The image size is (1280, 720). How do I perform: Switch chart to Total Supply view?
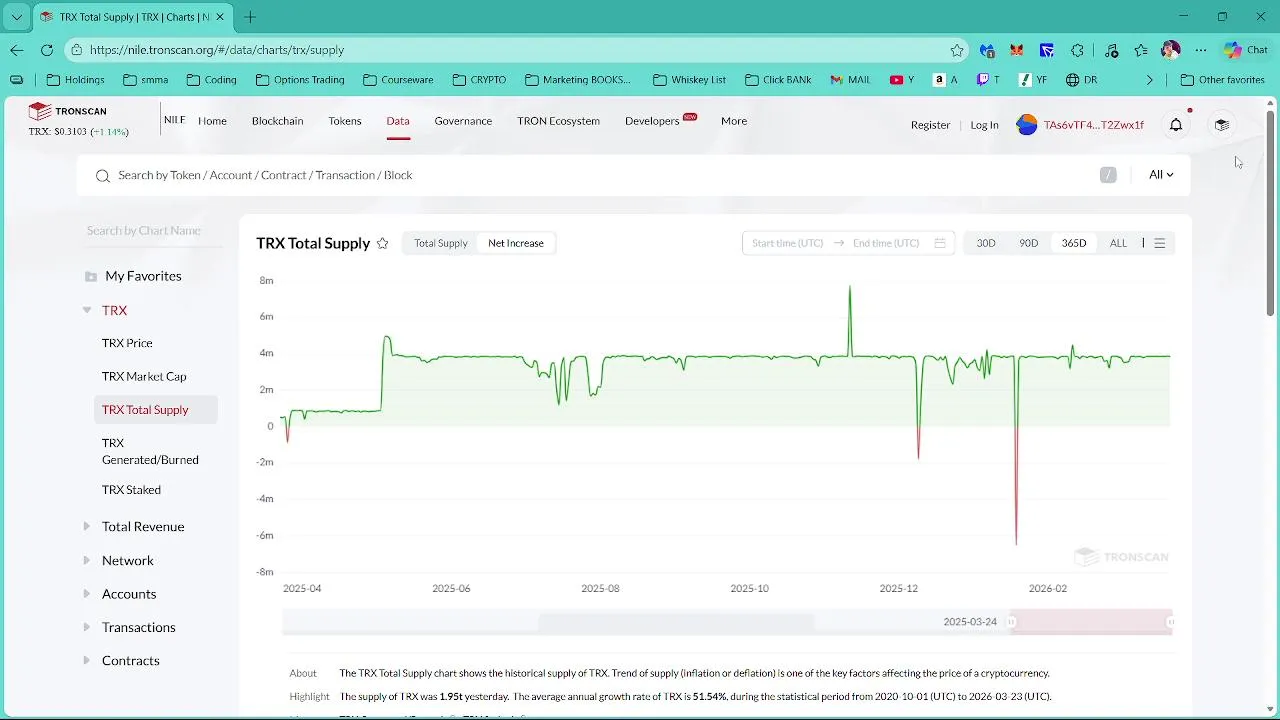[441, 243]
